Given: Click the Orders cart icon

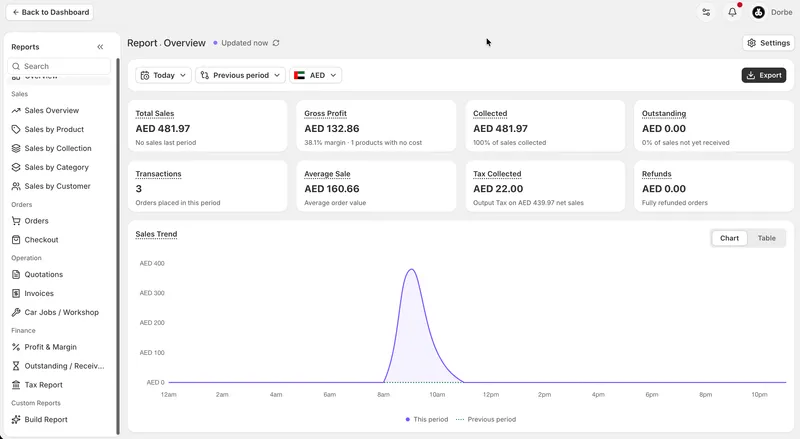Looking at the screenshot, I should click(16, 221).
